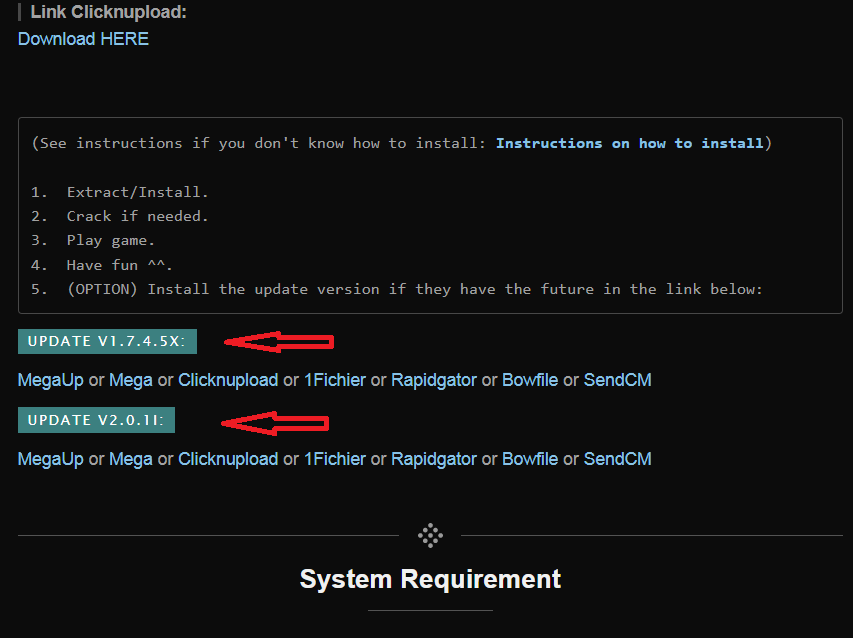853x638 pixels.
Task: Open Mega link under Update V1.7.4.5X
Action: click(x=131, y=380)
